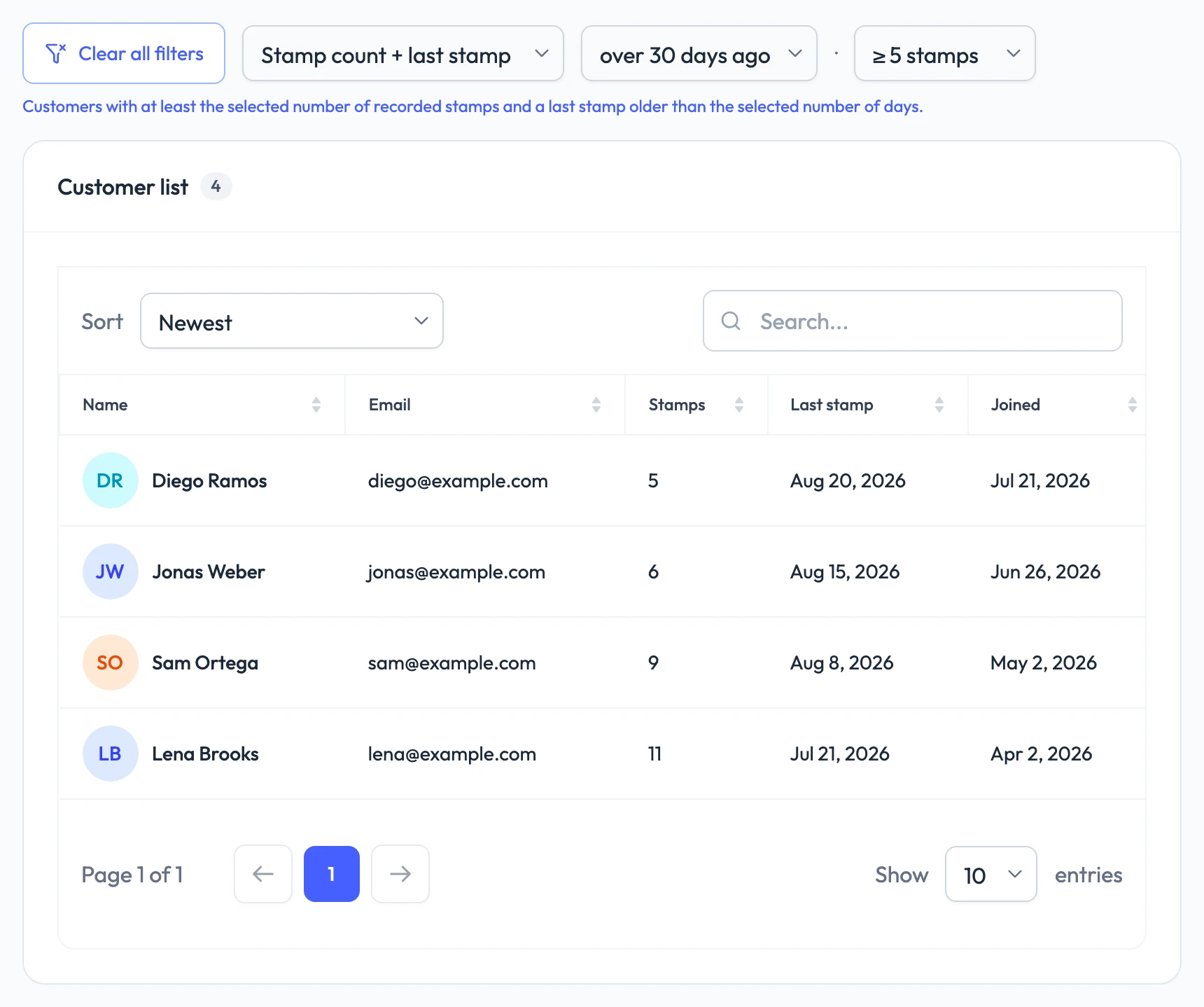Click into the Search field
This screenshot has height=1007, width=1204.
(913, 321)
